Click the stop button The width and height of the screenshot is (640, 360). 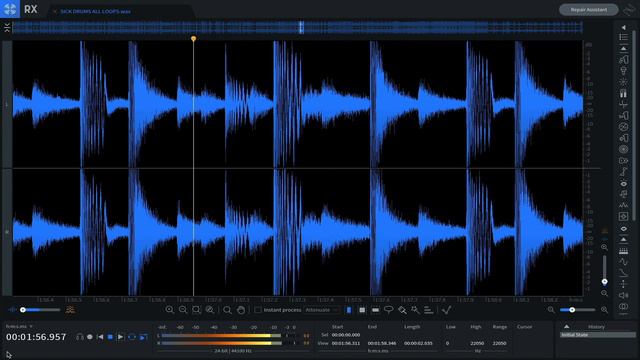(110, 337)
